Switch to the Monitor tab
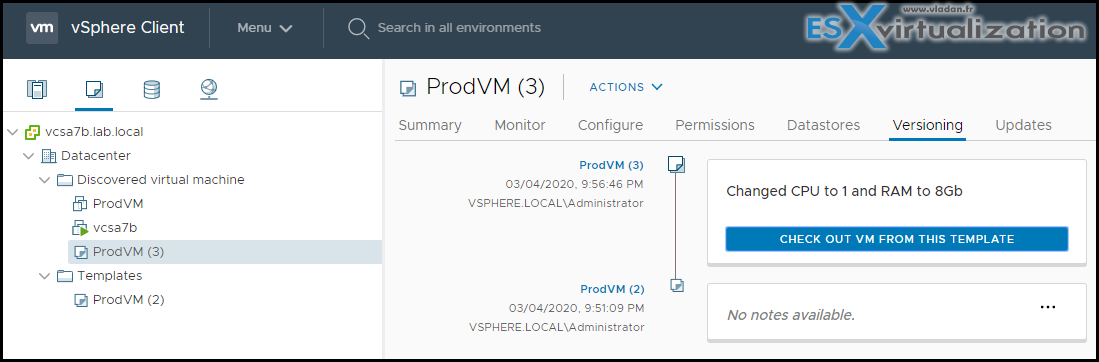The height and width of the screenshot is (362, 1099). pyautogui.click(x=520, y=125)
